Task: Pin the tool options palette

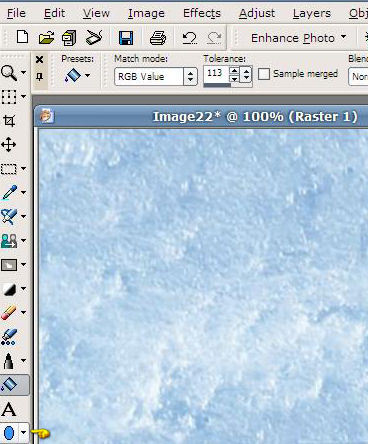Action: pos(39,77)
